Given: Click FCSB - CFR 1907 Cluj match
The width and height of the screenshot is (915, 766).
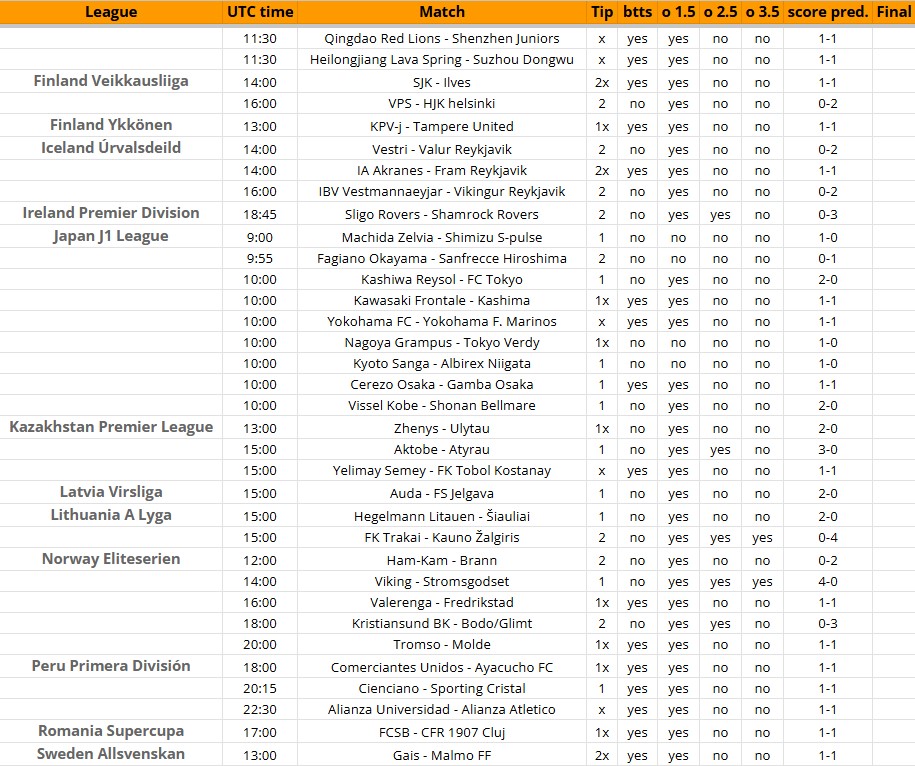Looking at the screenshot, I should 442,732.
